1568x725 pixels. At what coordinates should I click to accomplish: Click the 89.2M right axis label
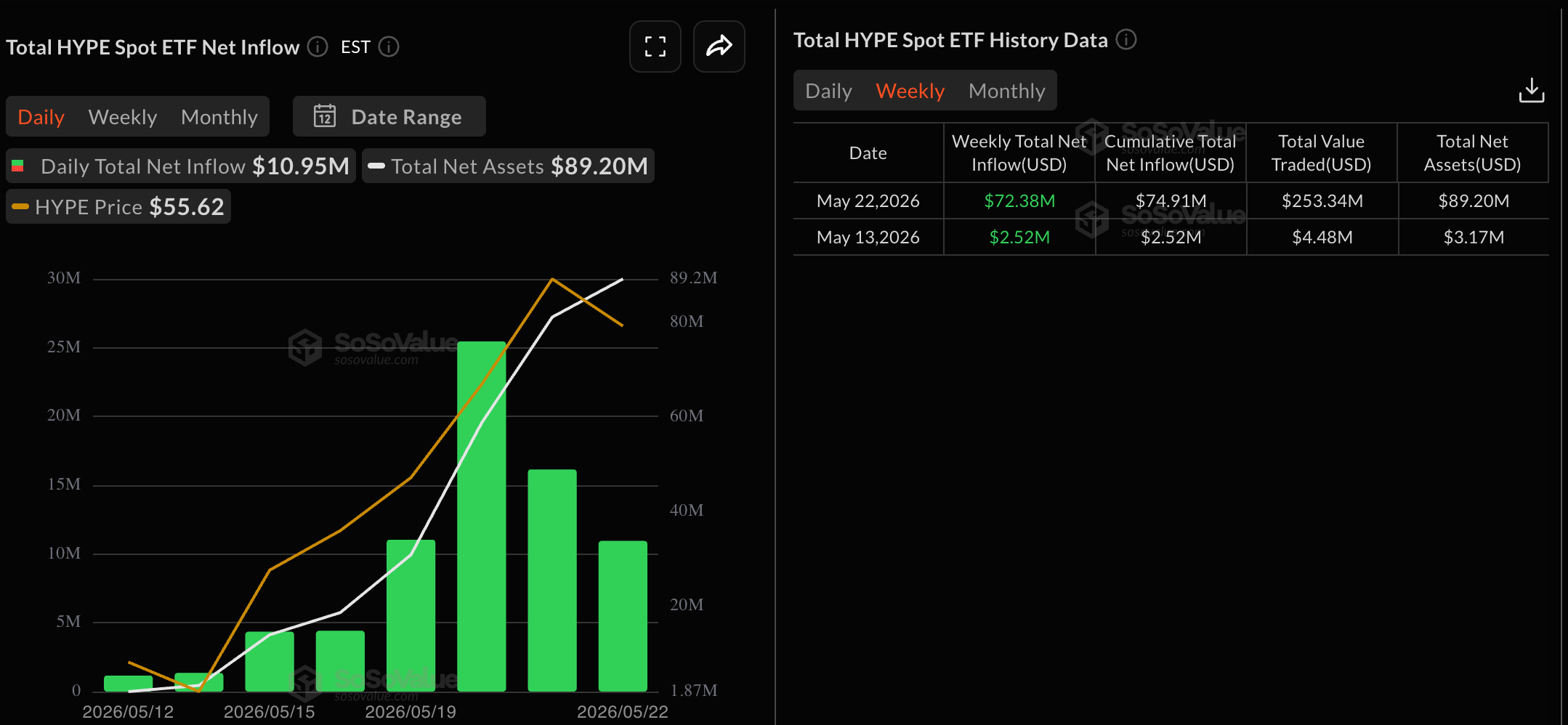pos(693,278)
